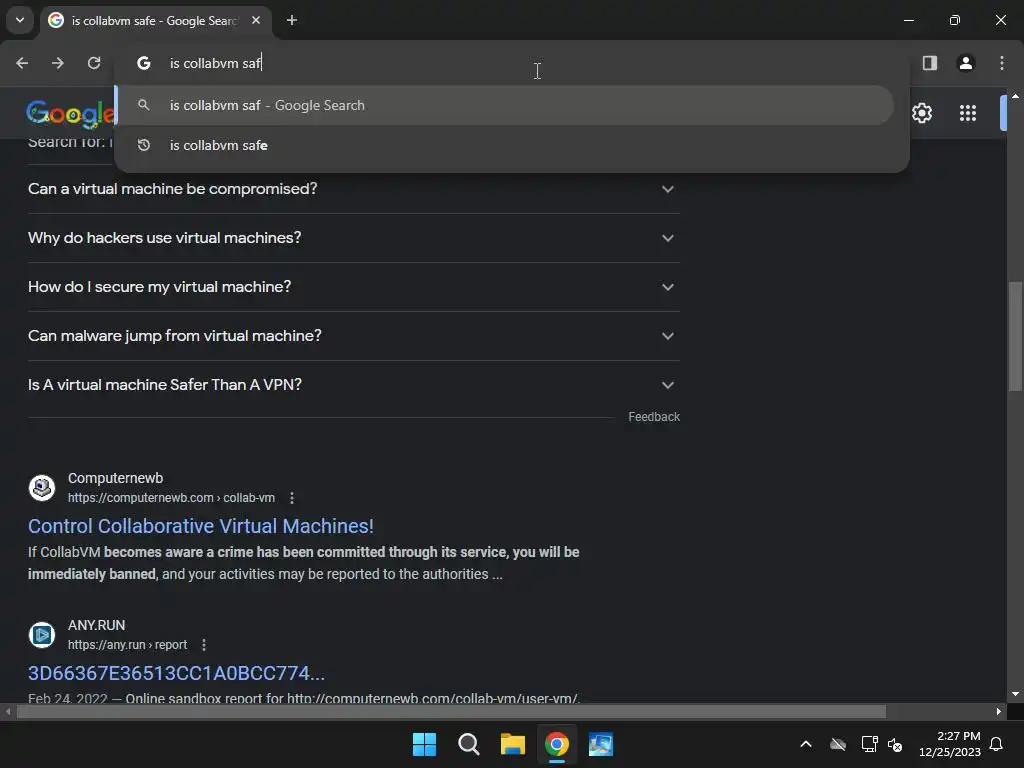
Task: Expand 'Can malware jump from virtual machine?'
Action: click(353, 336)
